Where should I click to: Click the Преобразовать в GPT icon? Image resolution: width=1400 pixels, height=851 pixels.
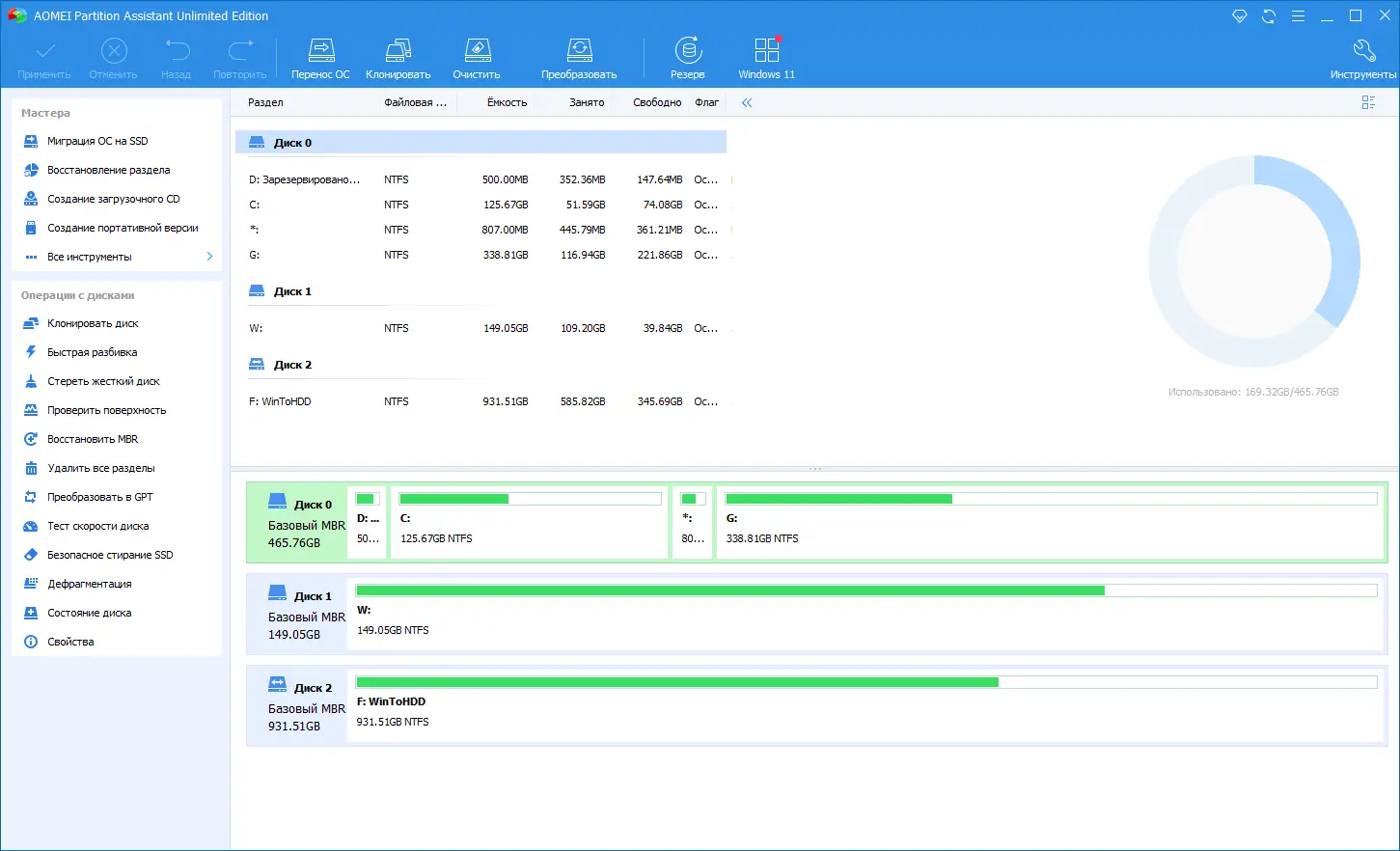click(x=31, y=497)
